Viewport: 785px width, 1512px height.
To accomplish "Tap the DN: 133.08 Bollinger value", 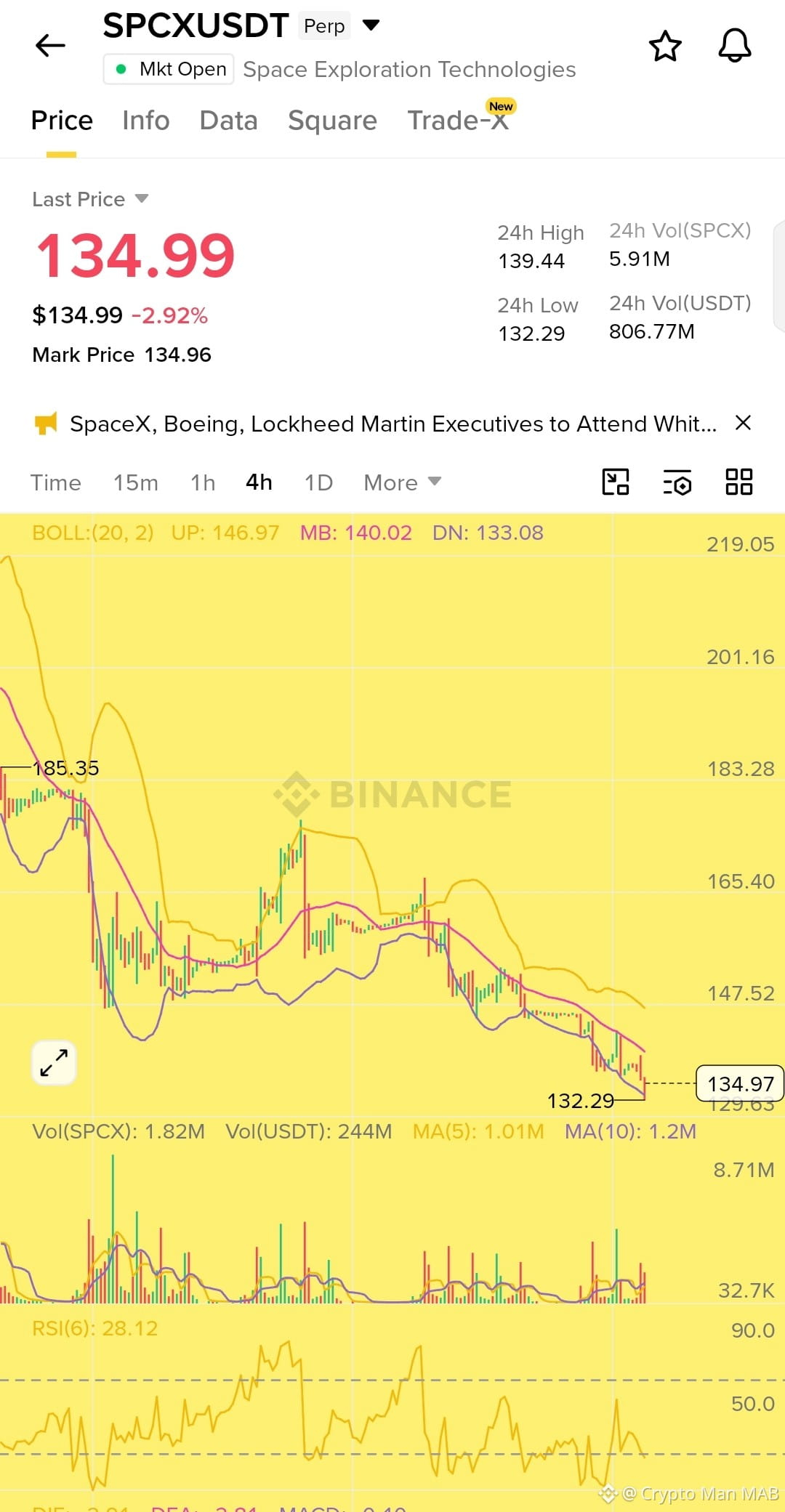I will 488,533.
